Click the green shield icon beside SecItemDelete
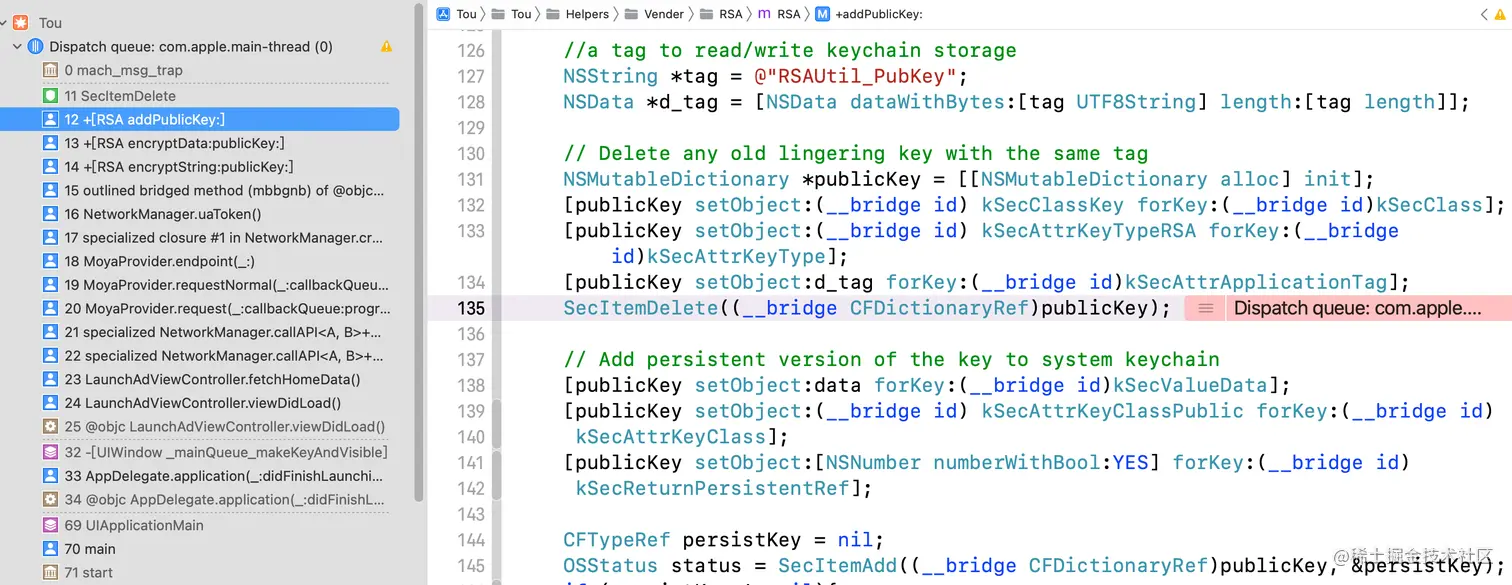This screenshot has height=585, width=1512. point(51,96)
